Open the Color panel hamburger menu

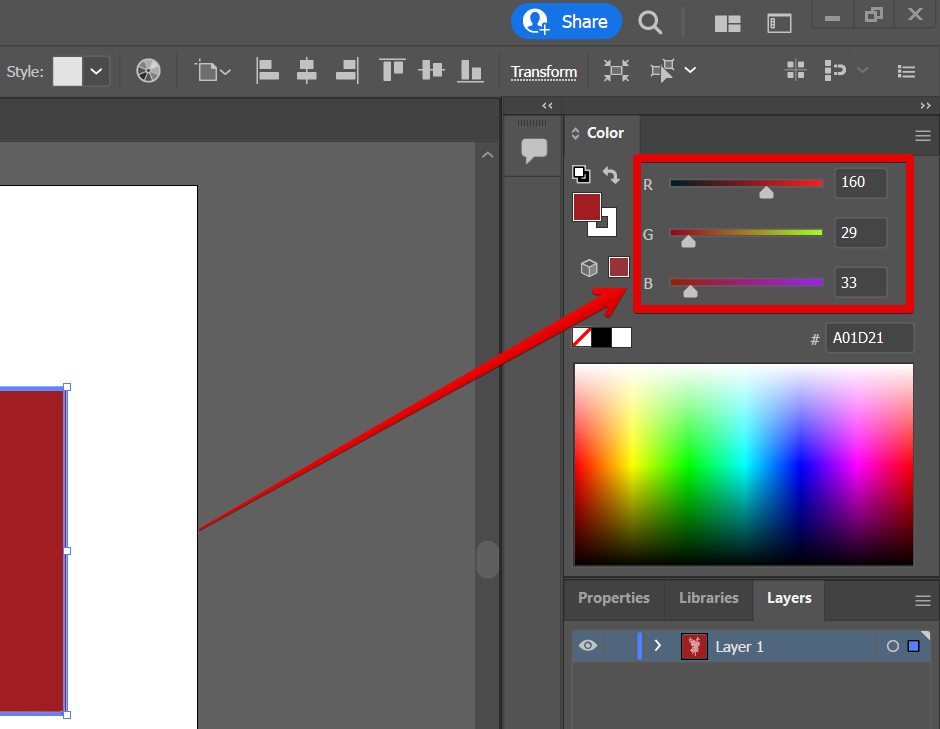click(922, 135)
